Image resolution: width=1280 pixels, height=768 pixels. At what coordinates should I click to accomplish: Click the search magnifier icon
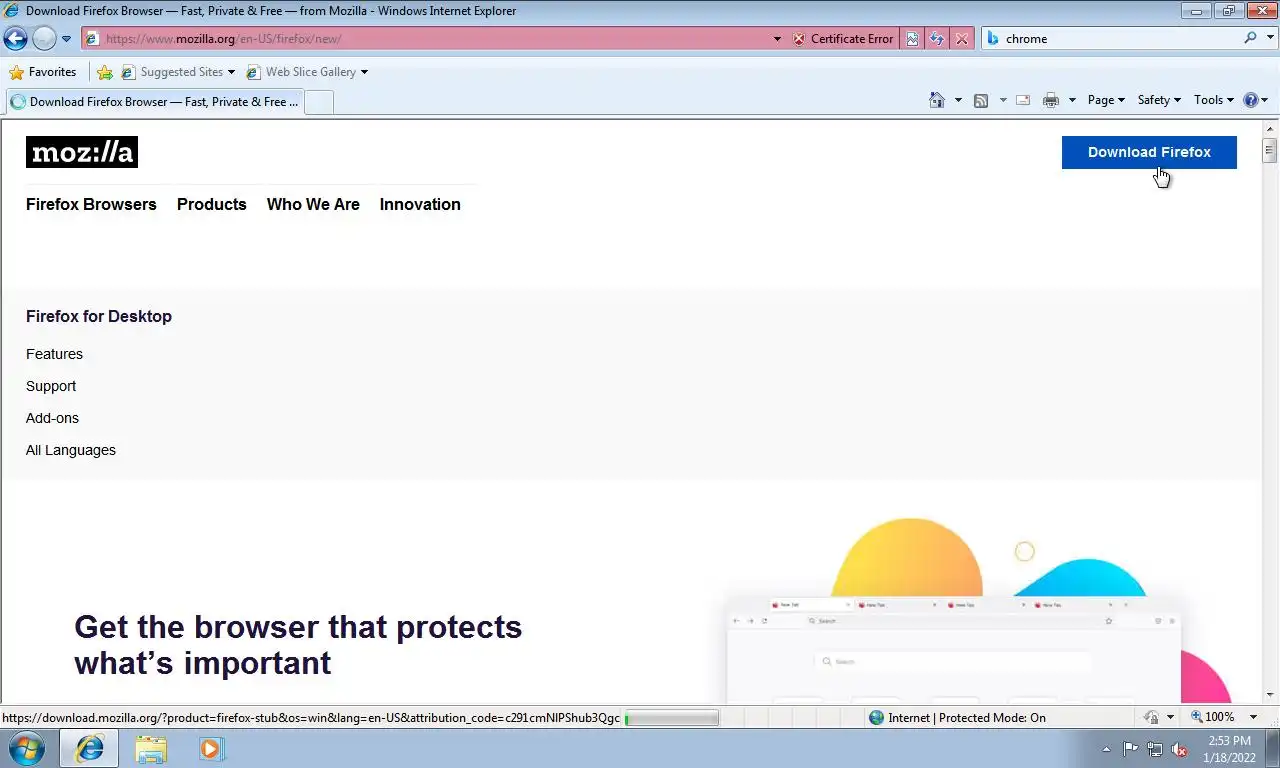click(1250, 38)
